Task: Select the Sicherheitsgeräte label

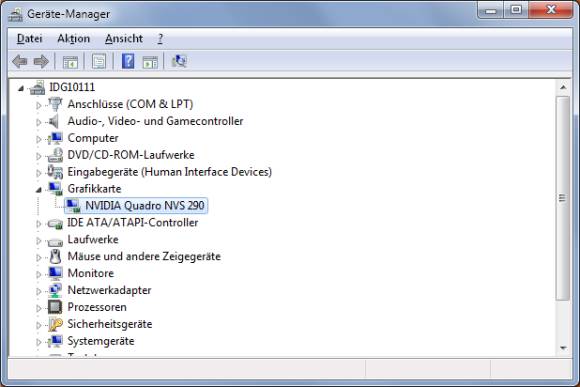Action: click(x=109, y=324)
